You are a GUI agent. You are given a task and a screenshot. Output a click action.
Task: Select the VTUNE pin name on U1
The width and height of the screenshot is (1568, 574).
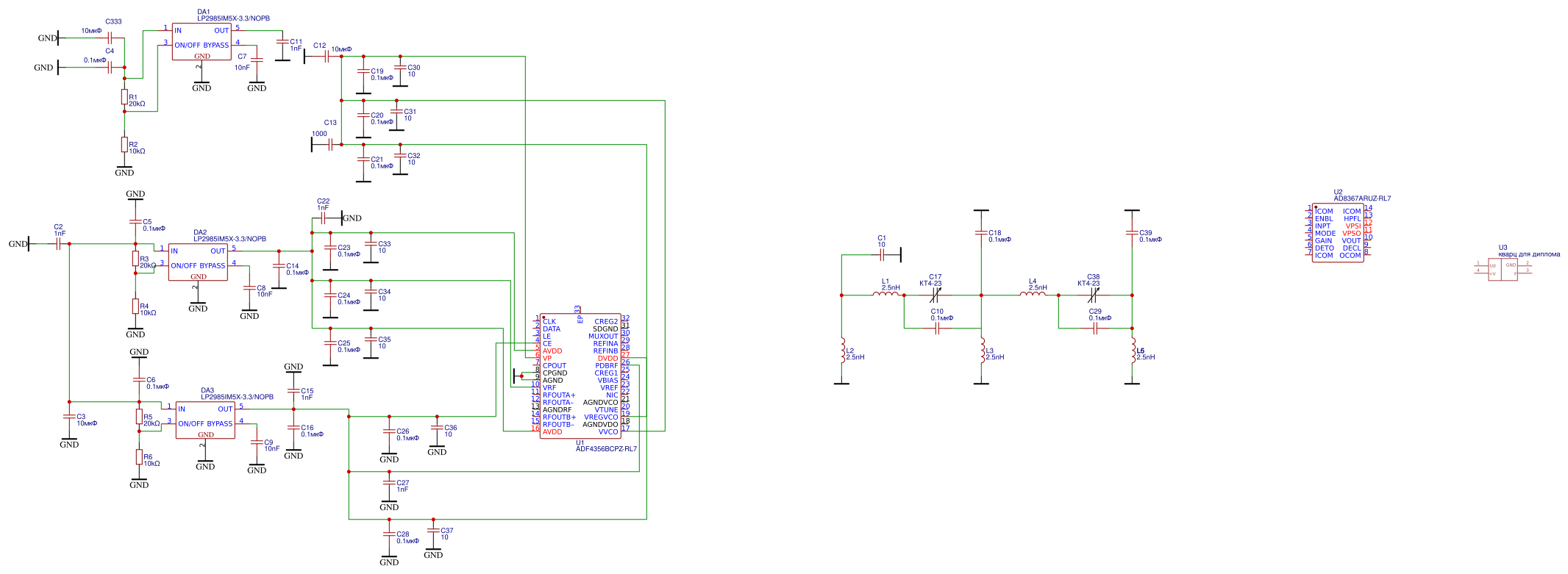[x=607, y=410]
